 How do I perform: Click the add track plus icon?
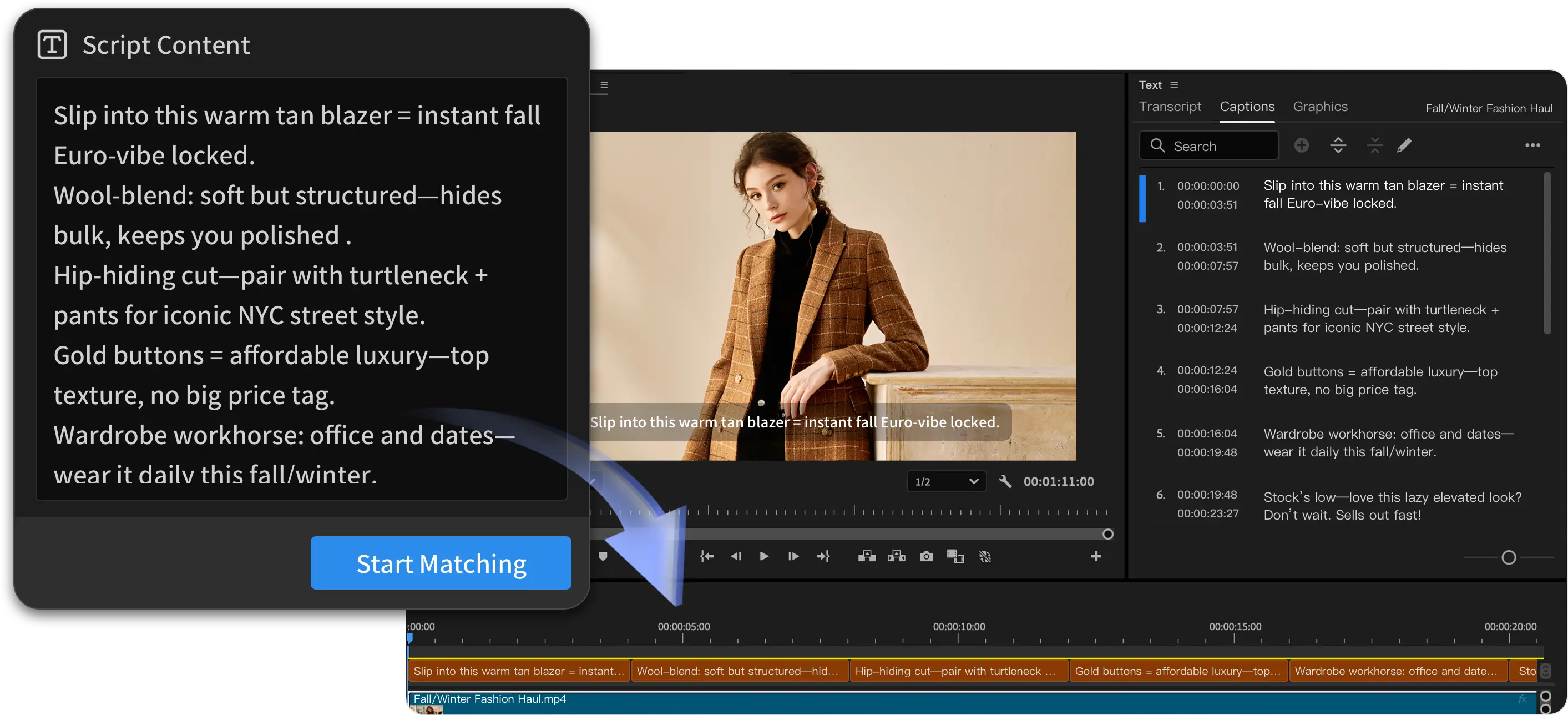(1096, 556)
